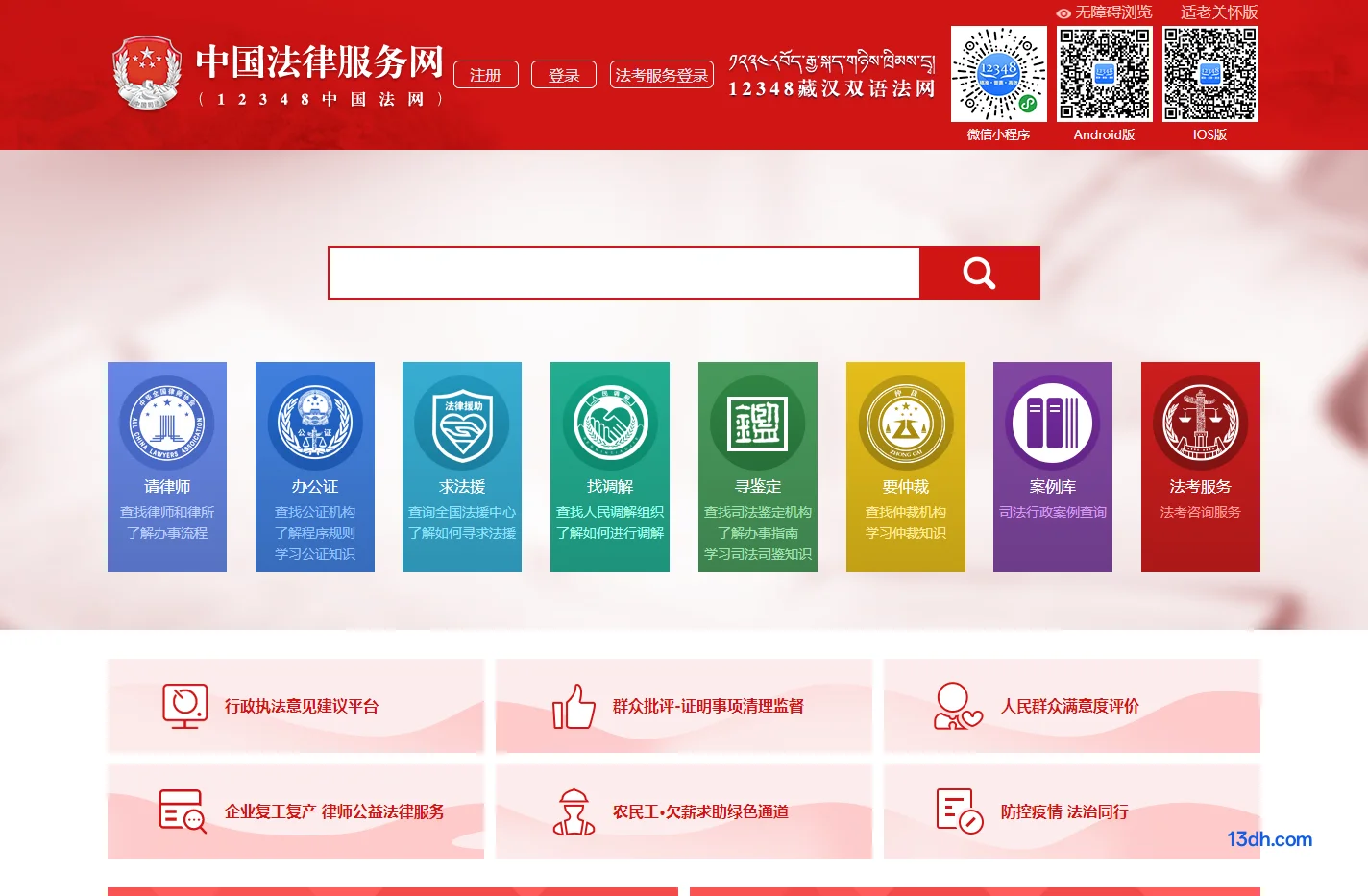Click 了解程序规则 text under 办公证
This screenshot has height=896, width=1368.
[315, 533]
